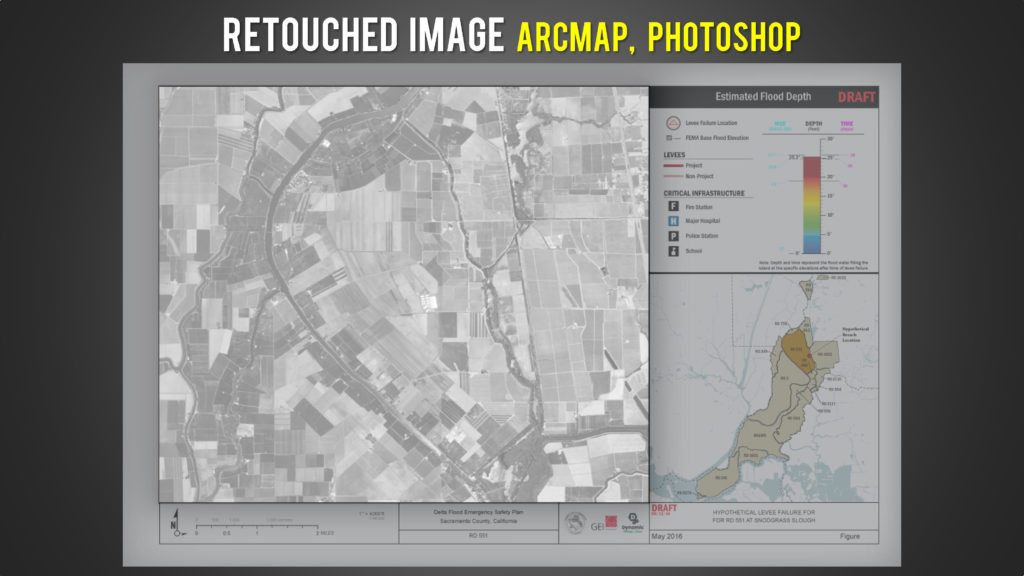Click the yellow 'ARCMAP, PHOTOSHOP' text
This screenshot has width=1024, height=576.
click(658, 37)
